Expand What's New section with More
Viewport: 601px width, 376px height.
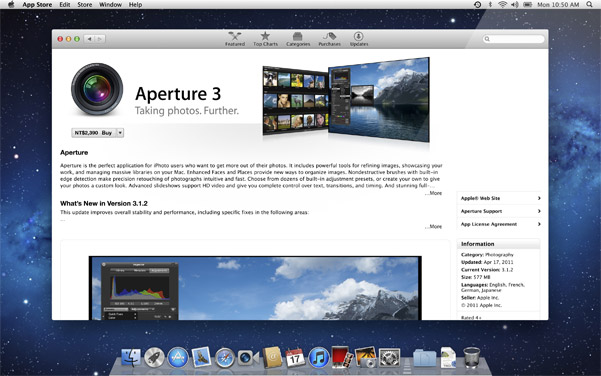pos(434,227)
